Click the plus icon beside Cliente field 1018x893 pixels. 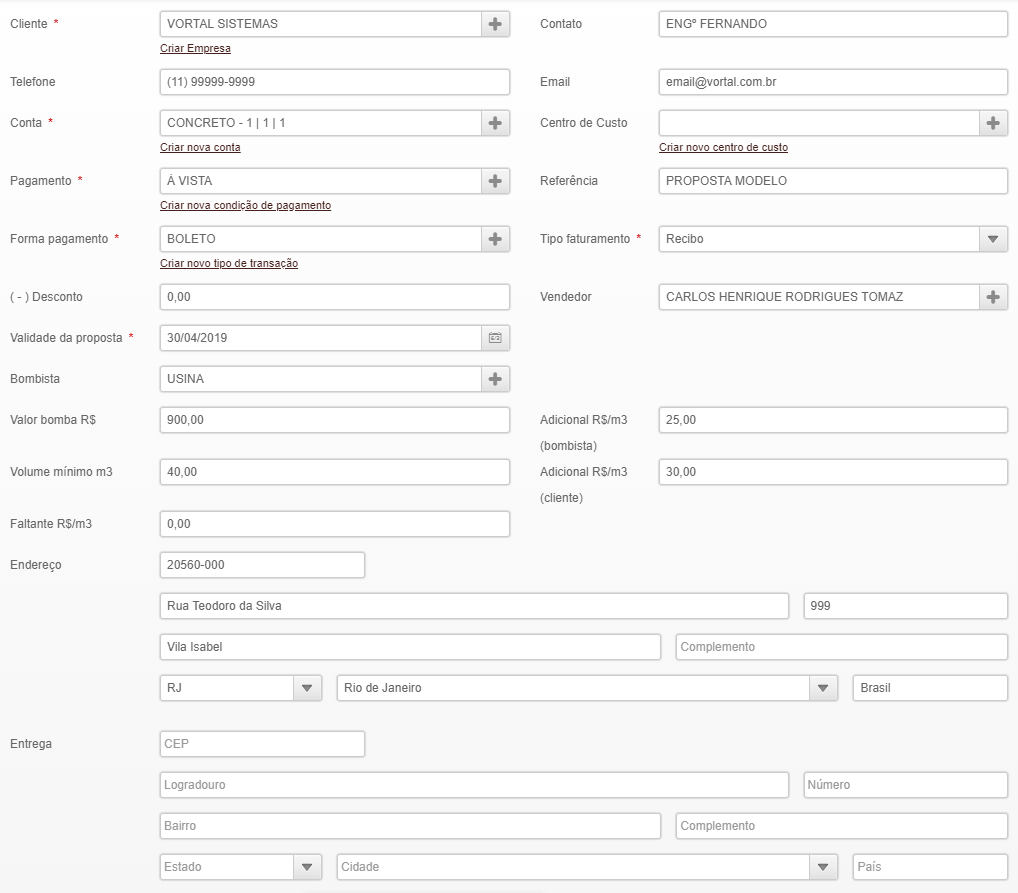(495, 24)
